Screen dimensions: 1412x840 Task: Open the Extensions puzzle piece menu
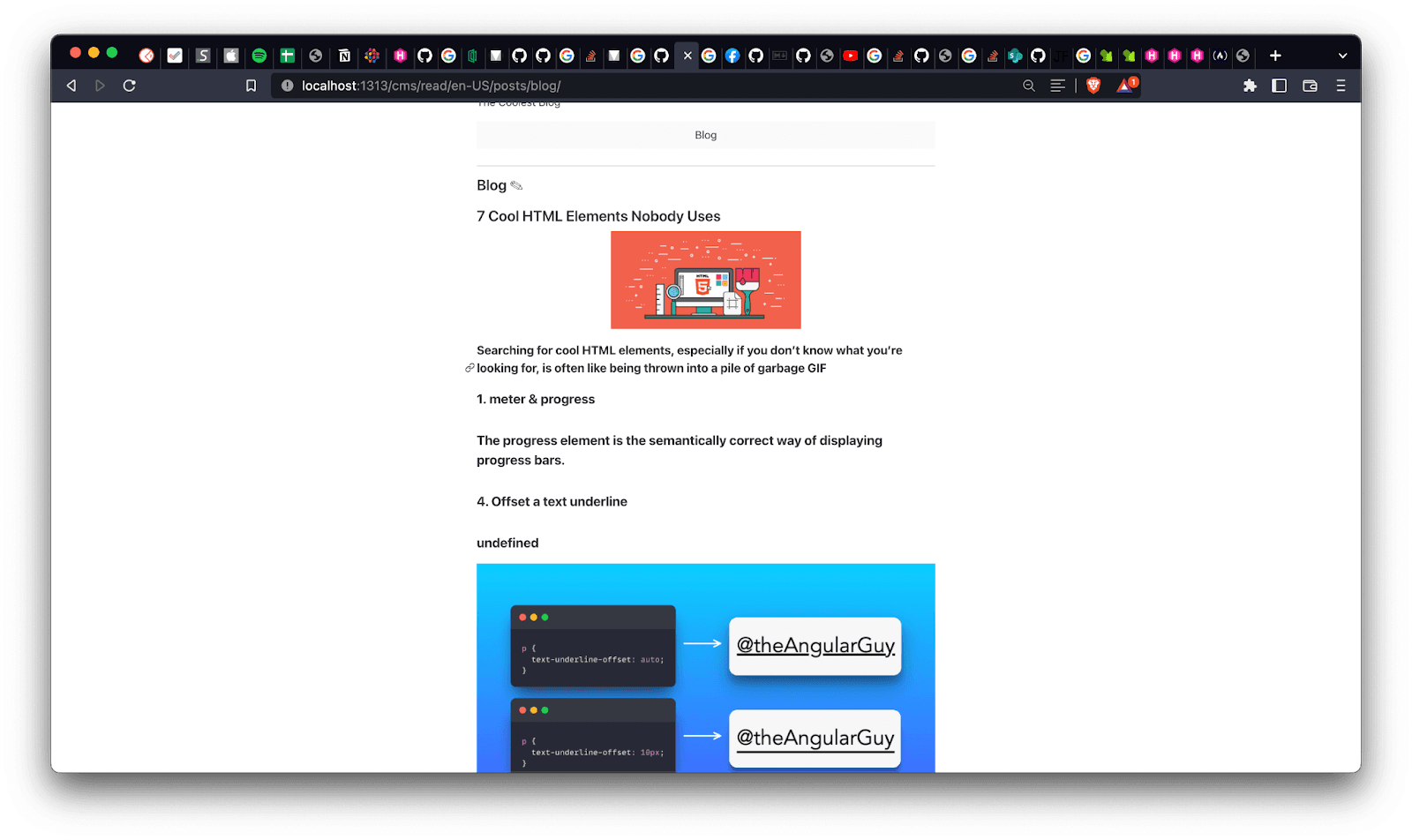(x=1250, y=86)
